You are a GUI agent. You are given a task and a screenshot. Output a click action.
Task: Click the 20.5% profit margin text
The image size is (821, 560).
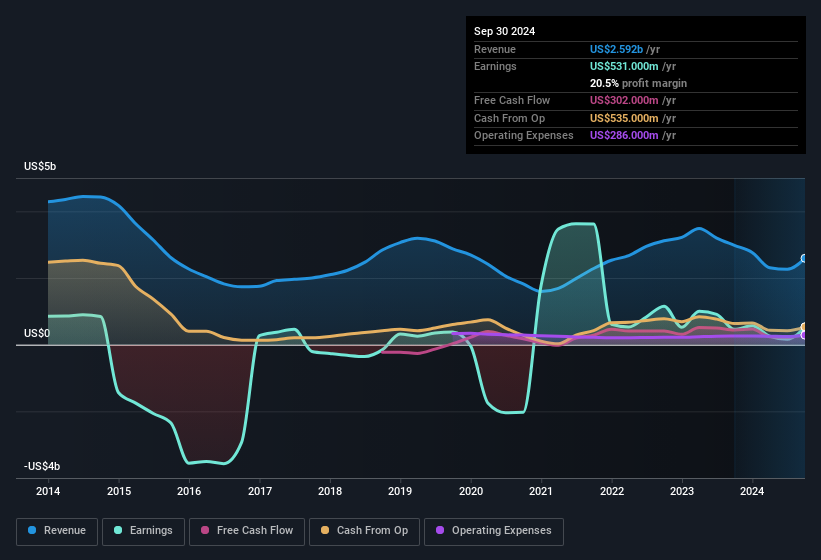pyautogui.click(x=638, y=83)
